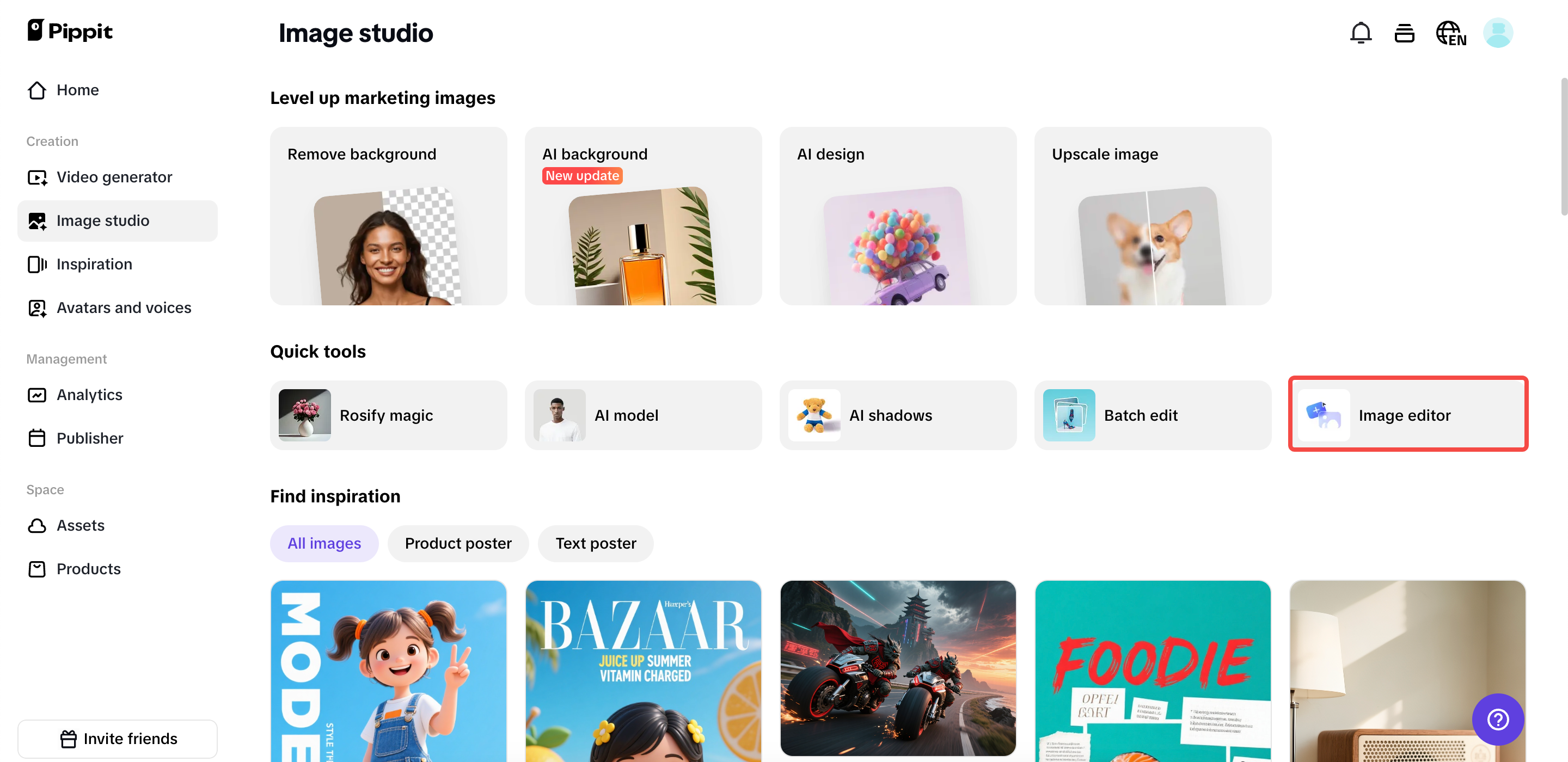Open the user profile avatar
This screenshot has height=762, width=1568.
[1498, 33]
